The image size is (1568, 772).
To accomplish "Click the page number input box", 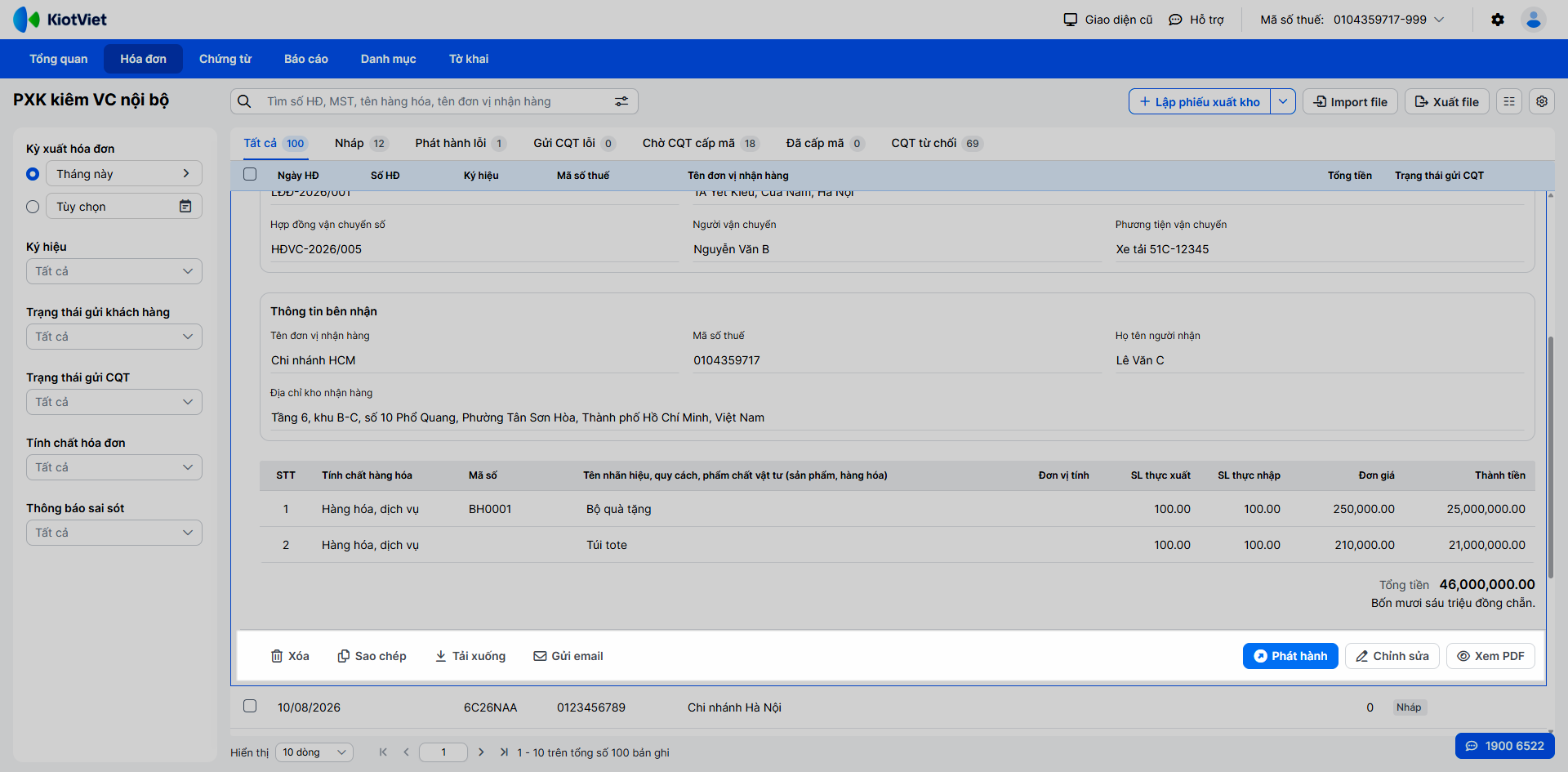I will pyautogui.click(x=443, y=752).
